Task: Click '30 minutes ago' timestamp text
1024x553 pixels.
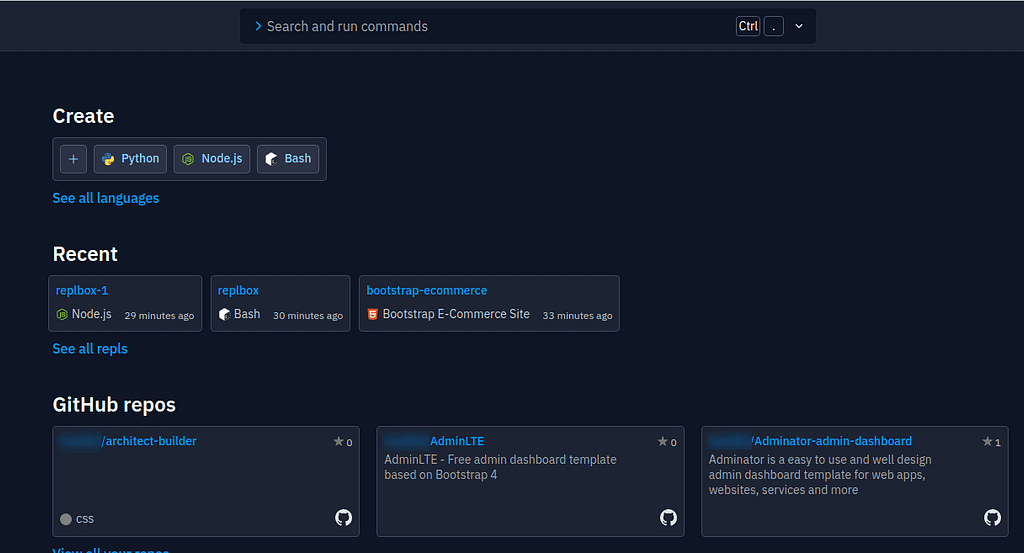Action: [308, 315]
